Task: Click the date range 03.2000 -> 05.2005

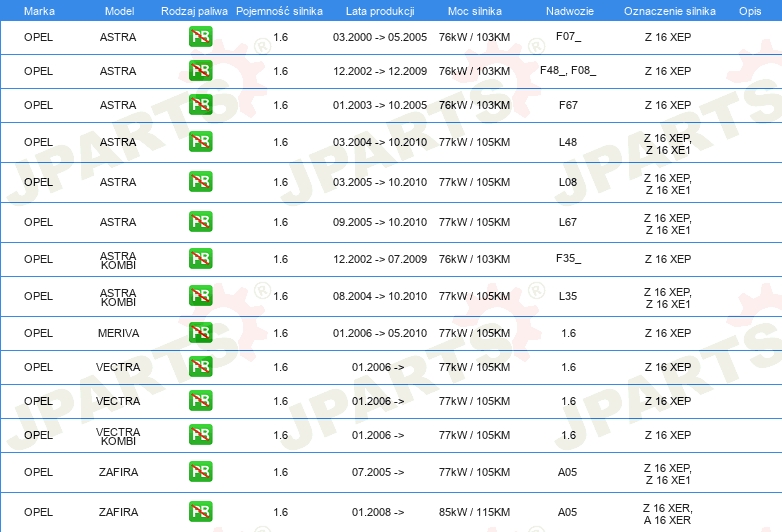Action: [x=380, y=37]
